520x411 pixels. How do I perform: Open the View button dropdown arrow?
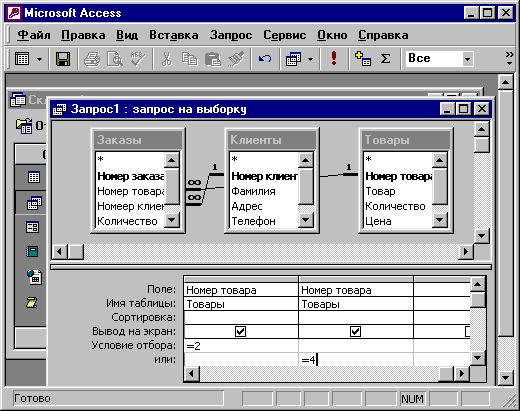point(39,59)
